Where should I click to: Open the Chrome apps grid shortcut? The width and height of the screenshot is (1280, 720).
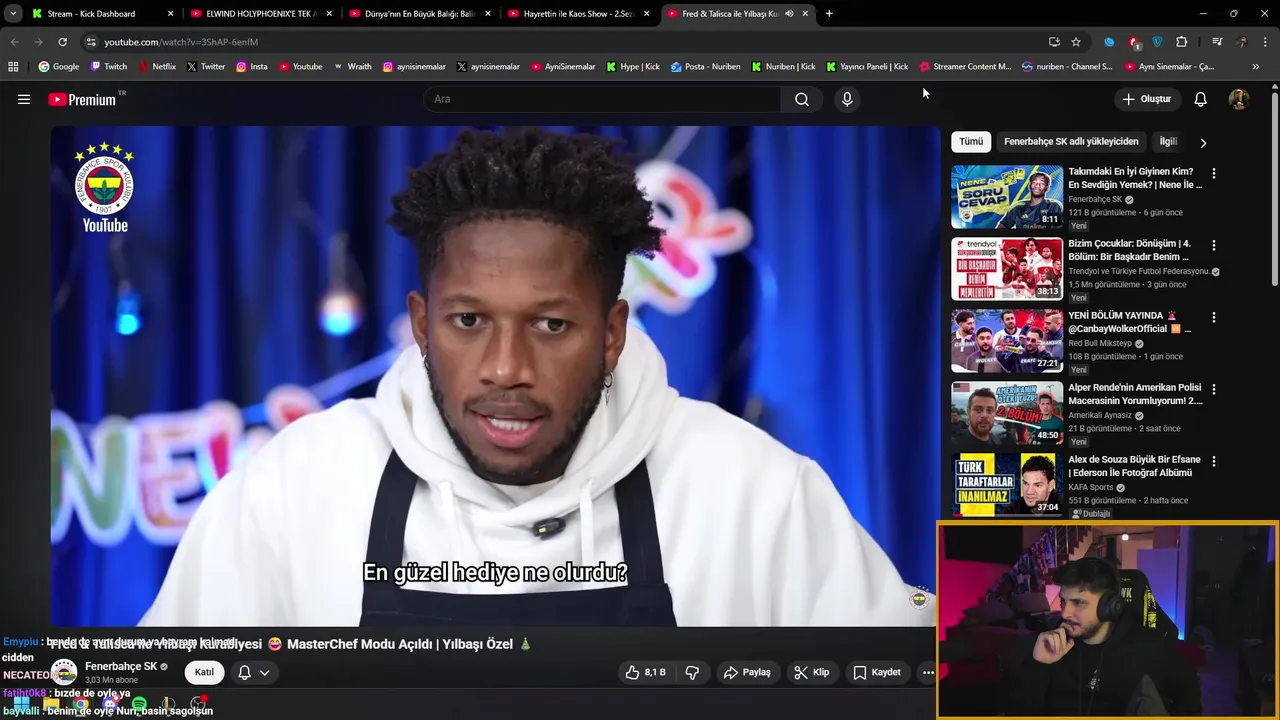(13, 67)
